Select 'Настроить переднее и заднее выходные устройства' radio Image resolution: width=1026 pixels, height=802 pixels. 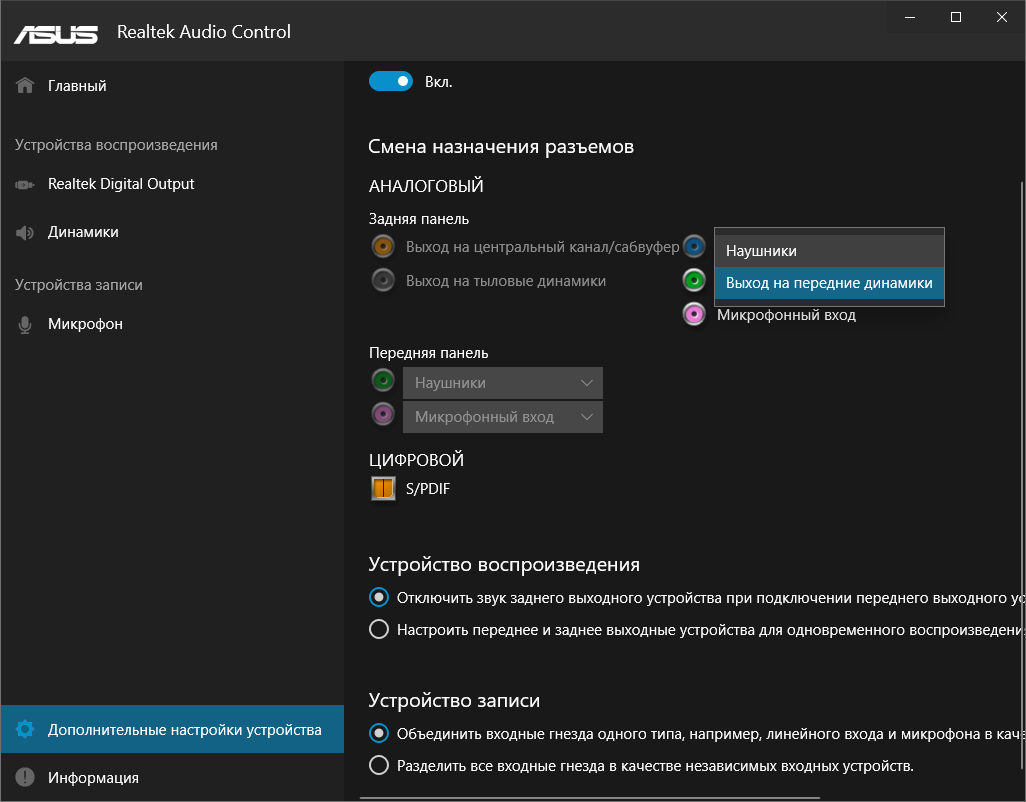pos(379,630)
